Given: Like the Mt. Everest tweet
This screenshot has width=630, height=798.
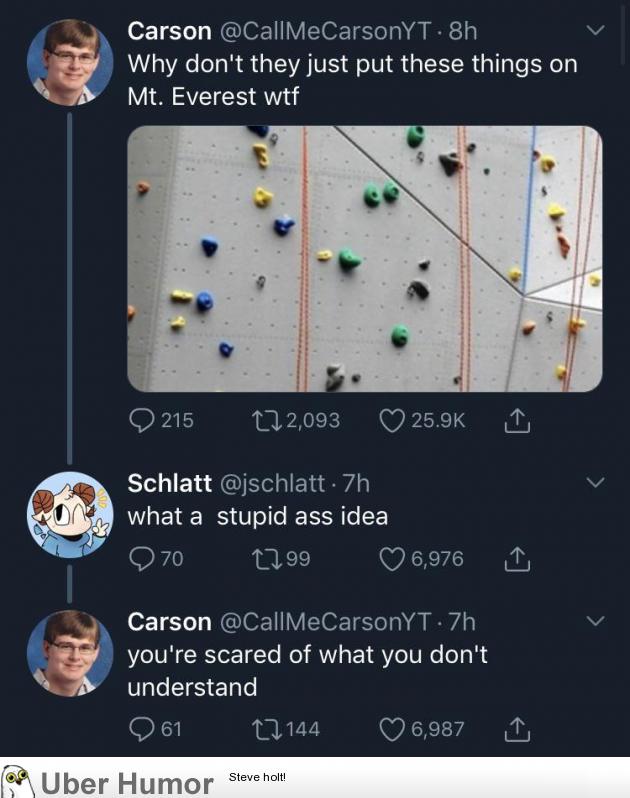Looking at the screenshot, I should click(x=394, y=421).
